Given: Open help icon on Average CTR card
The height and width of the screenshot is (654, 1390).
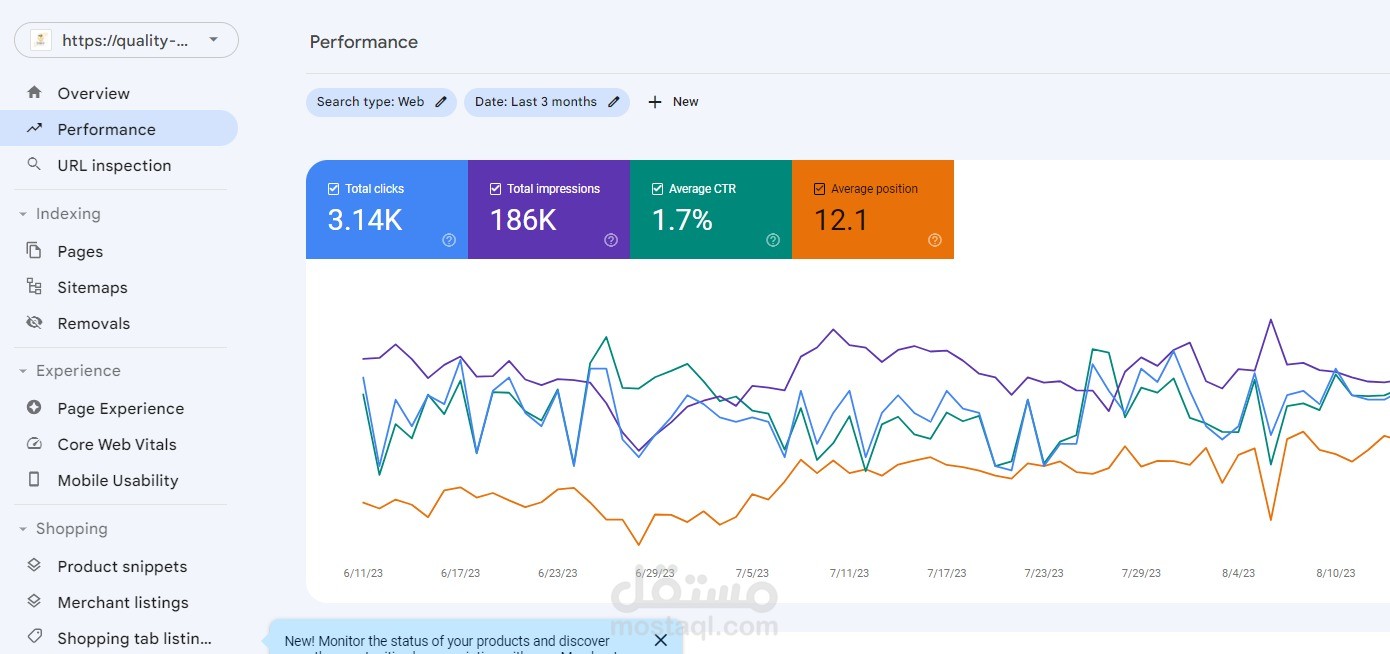Looking at the screenshot, I should click(x=773, y=240).
